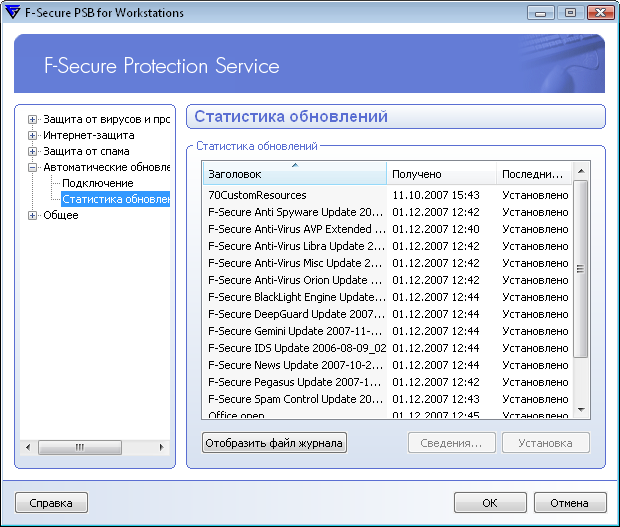Image resolution: width=620 pixels, height=527 pixels.
Task: Cancel with the Отмена button
Action: [570, 503]
